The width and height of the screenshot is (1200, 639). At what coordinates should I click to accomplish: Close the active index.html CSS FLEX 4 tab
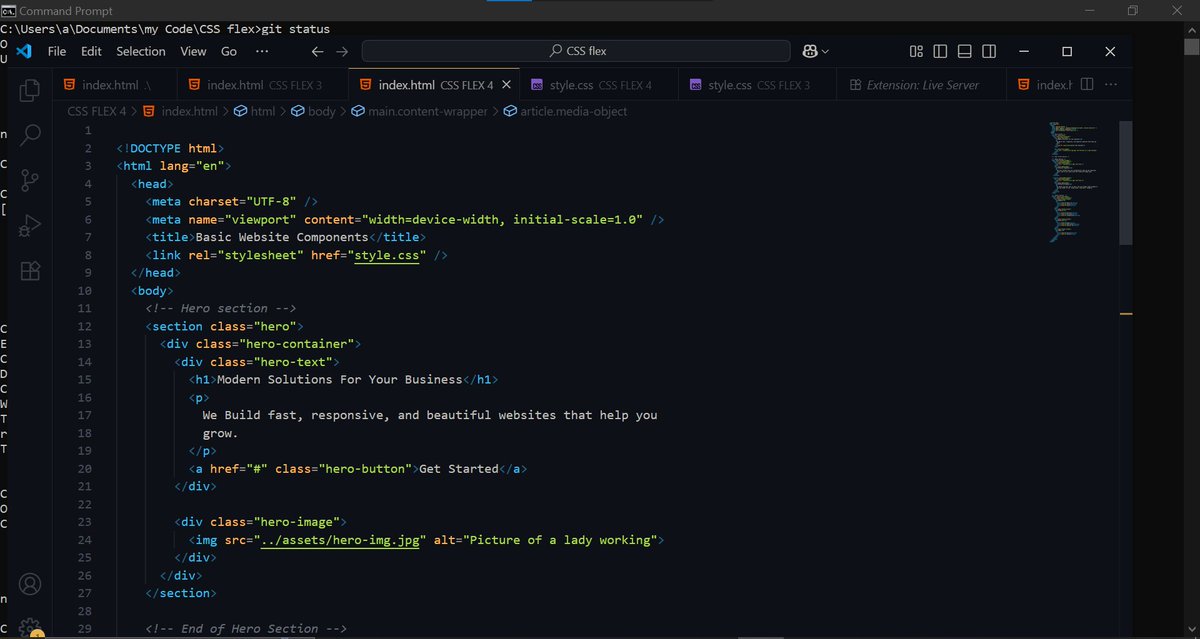(x=507, y=85)
